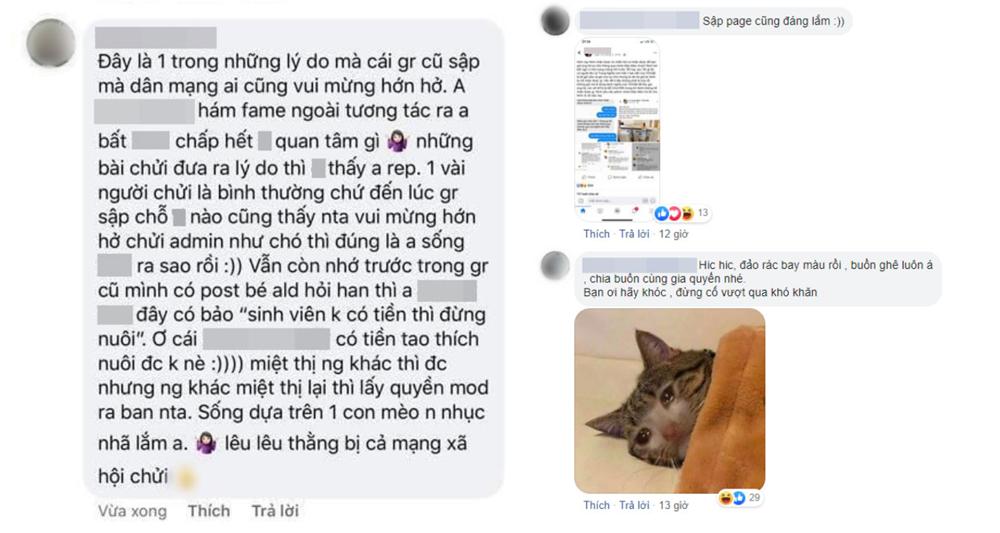Image resolution: width=1000 pixels, height=533 pixels.
Task: Open avatar of the 'Hic hic' commenter
Action: pos(555,265)
